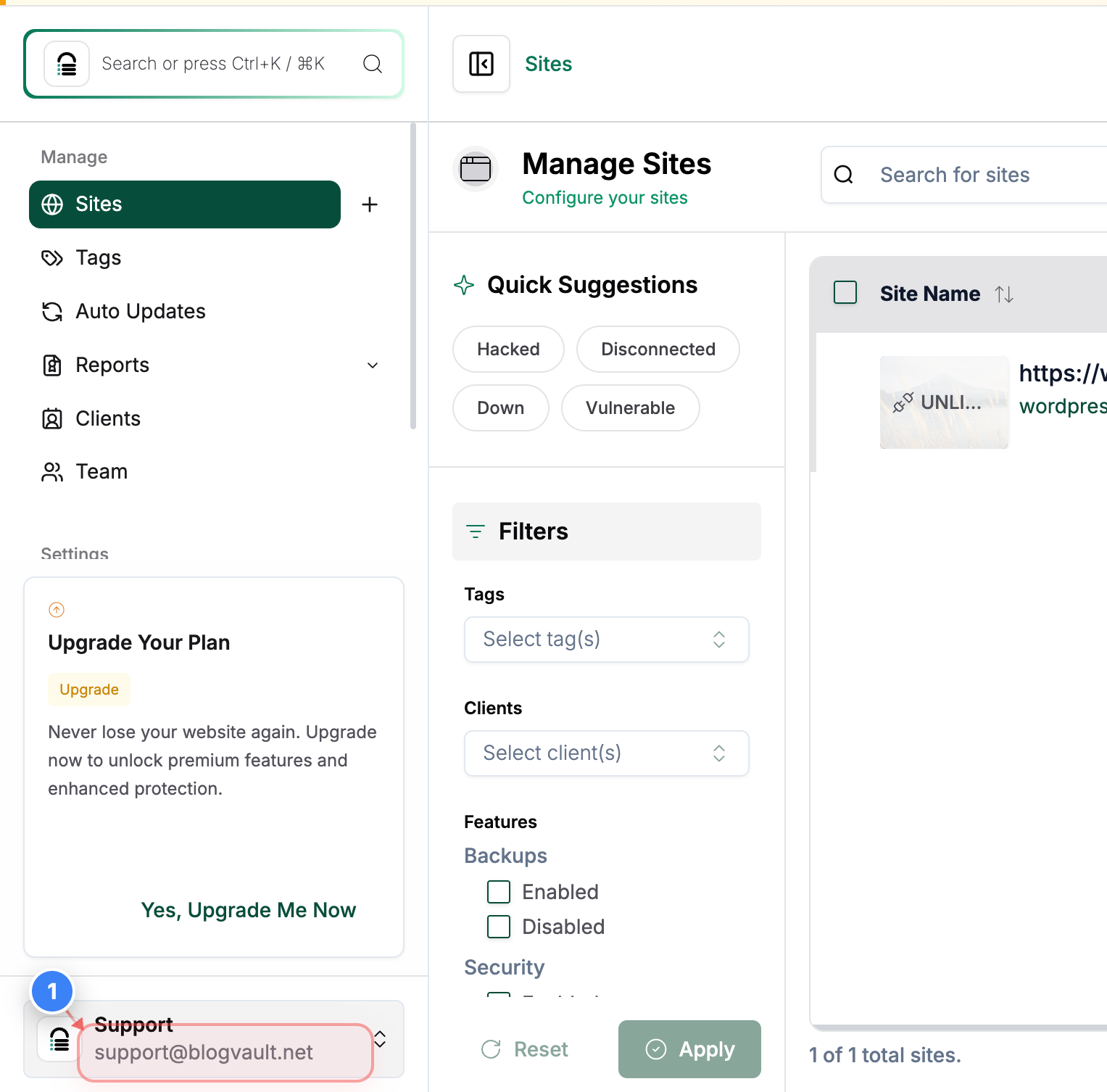The width and height of the screenshot is (1107, 1092).
Task: Open the Select client(s) dropdown
Action: [x=607, y=753]
